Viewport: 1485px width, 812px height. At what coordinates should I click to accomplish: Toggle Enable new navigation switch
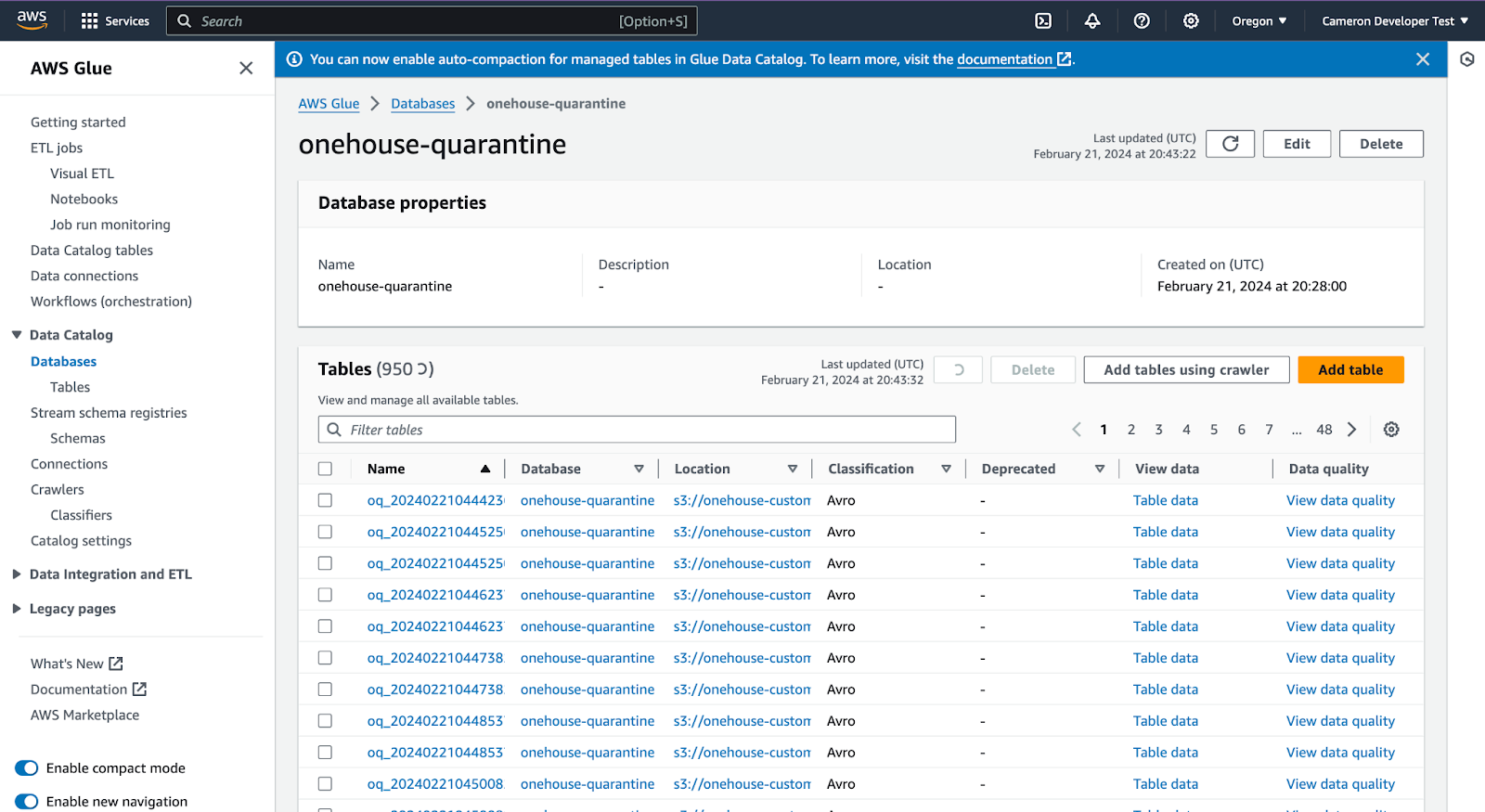coord(27,802)
